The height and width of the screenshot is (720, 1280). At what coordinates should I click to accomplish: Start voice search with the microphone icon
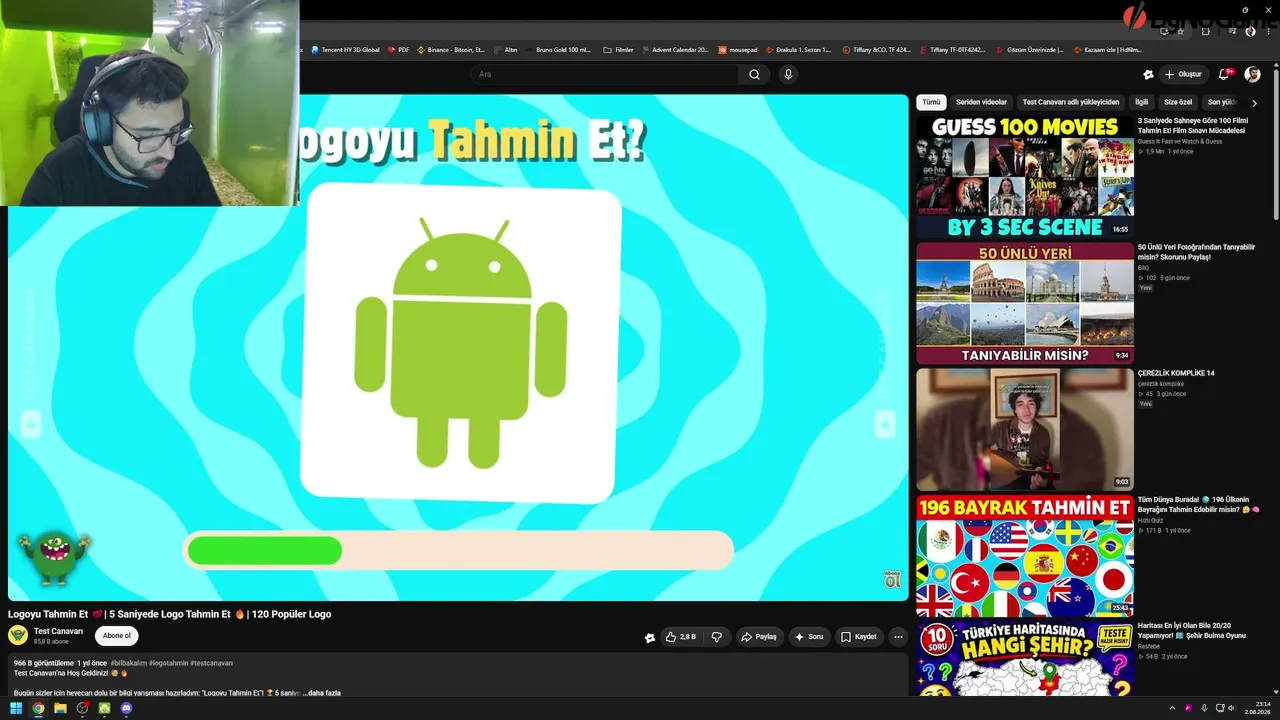click(x=788, y=74)
